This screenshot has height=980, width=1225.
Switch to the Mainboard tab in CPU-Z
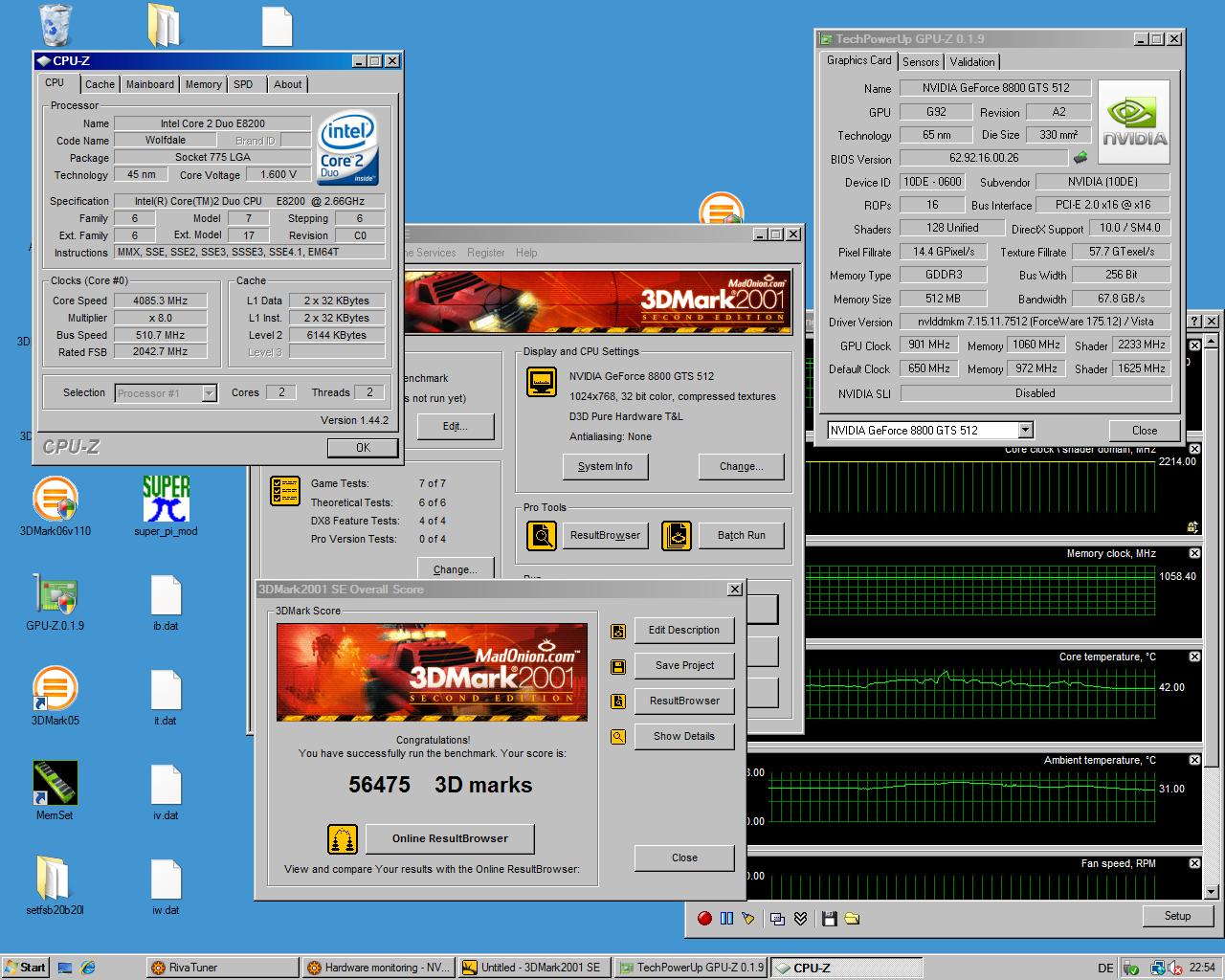coord(150,84)
